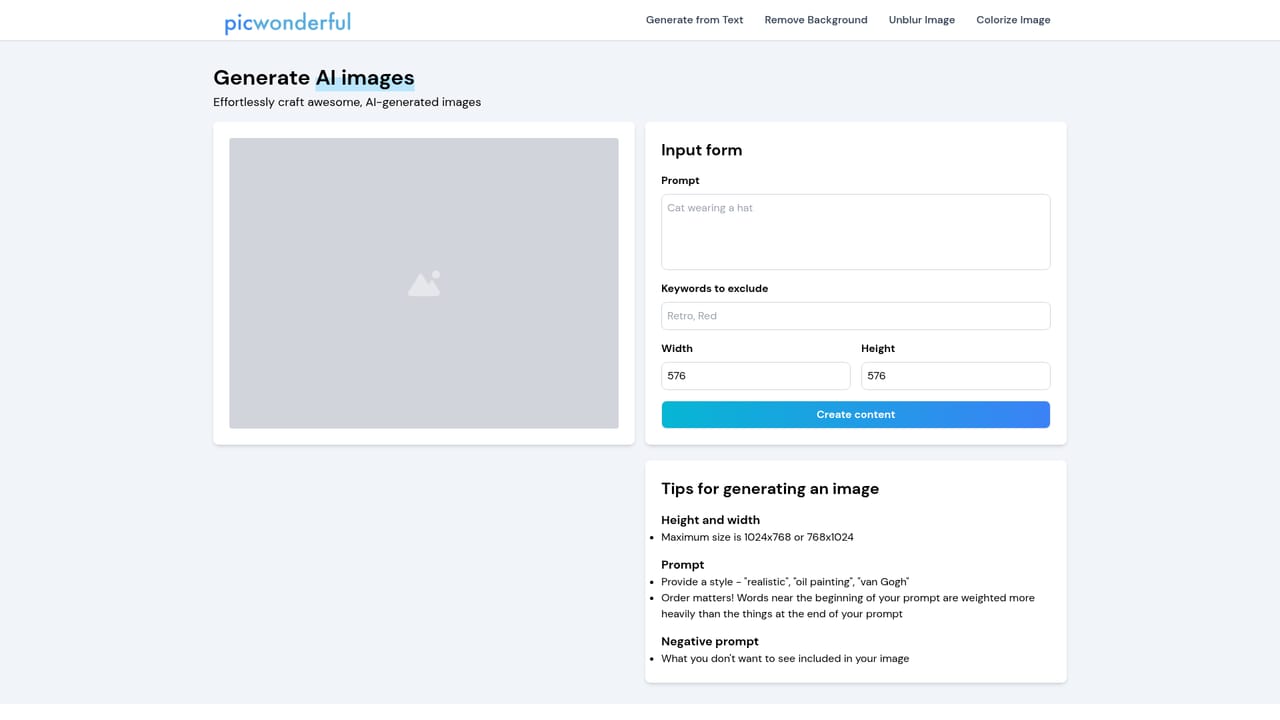Click the 'Provide a style' tip line
The width and height of the screenshot is (1280, 720).
coord(785,582)
